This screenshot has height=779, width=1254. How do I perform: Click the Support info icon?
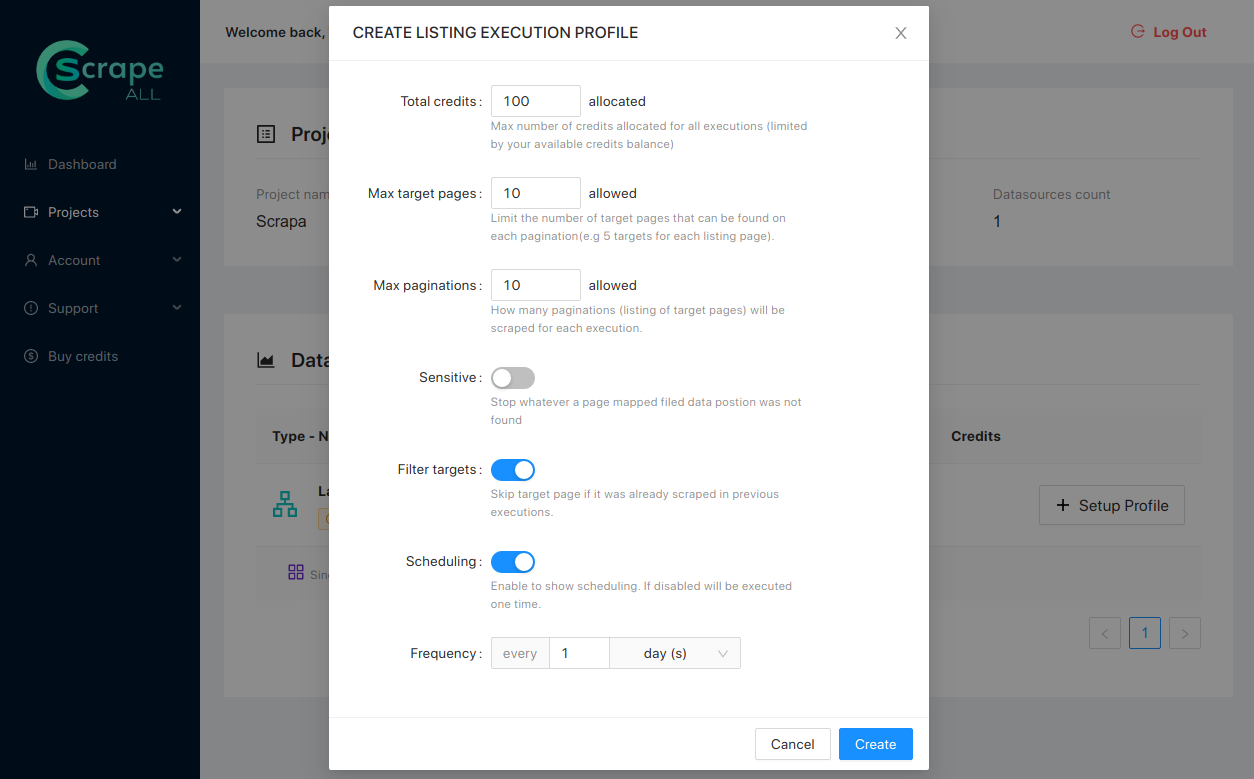[x=31, y=308]
